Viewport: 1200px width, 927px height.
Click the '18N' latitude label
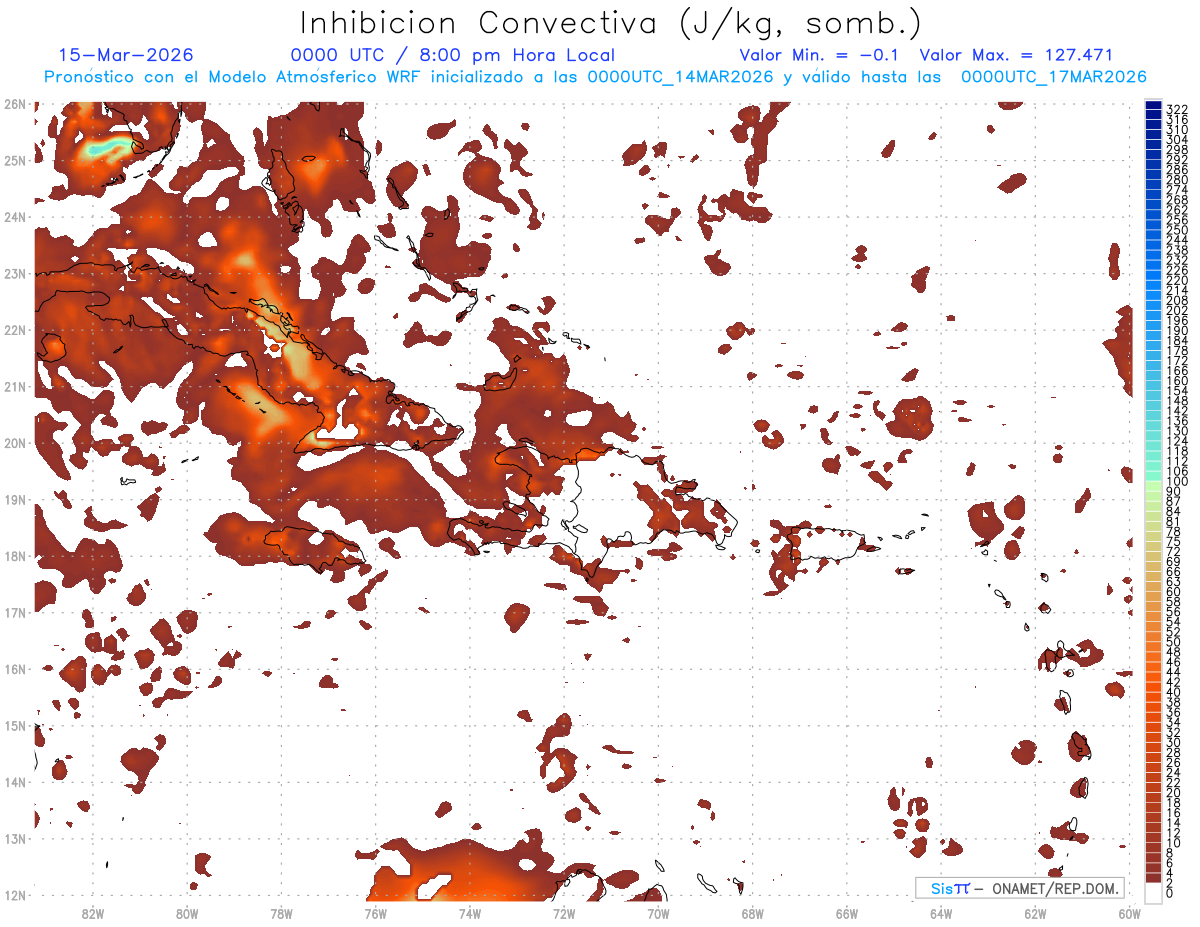[x=15, y=556]
